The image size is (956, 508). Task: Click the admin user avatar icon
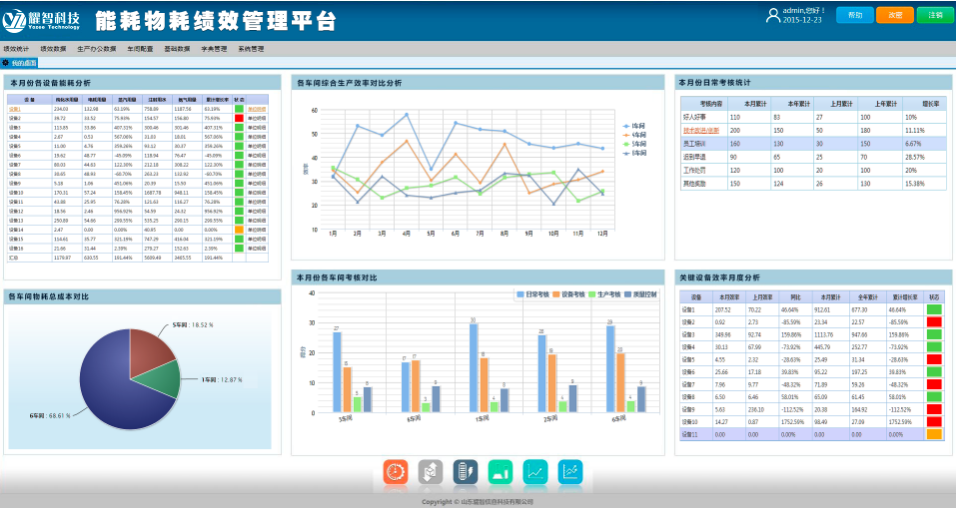772,15
